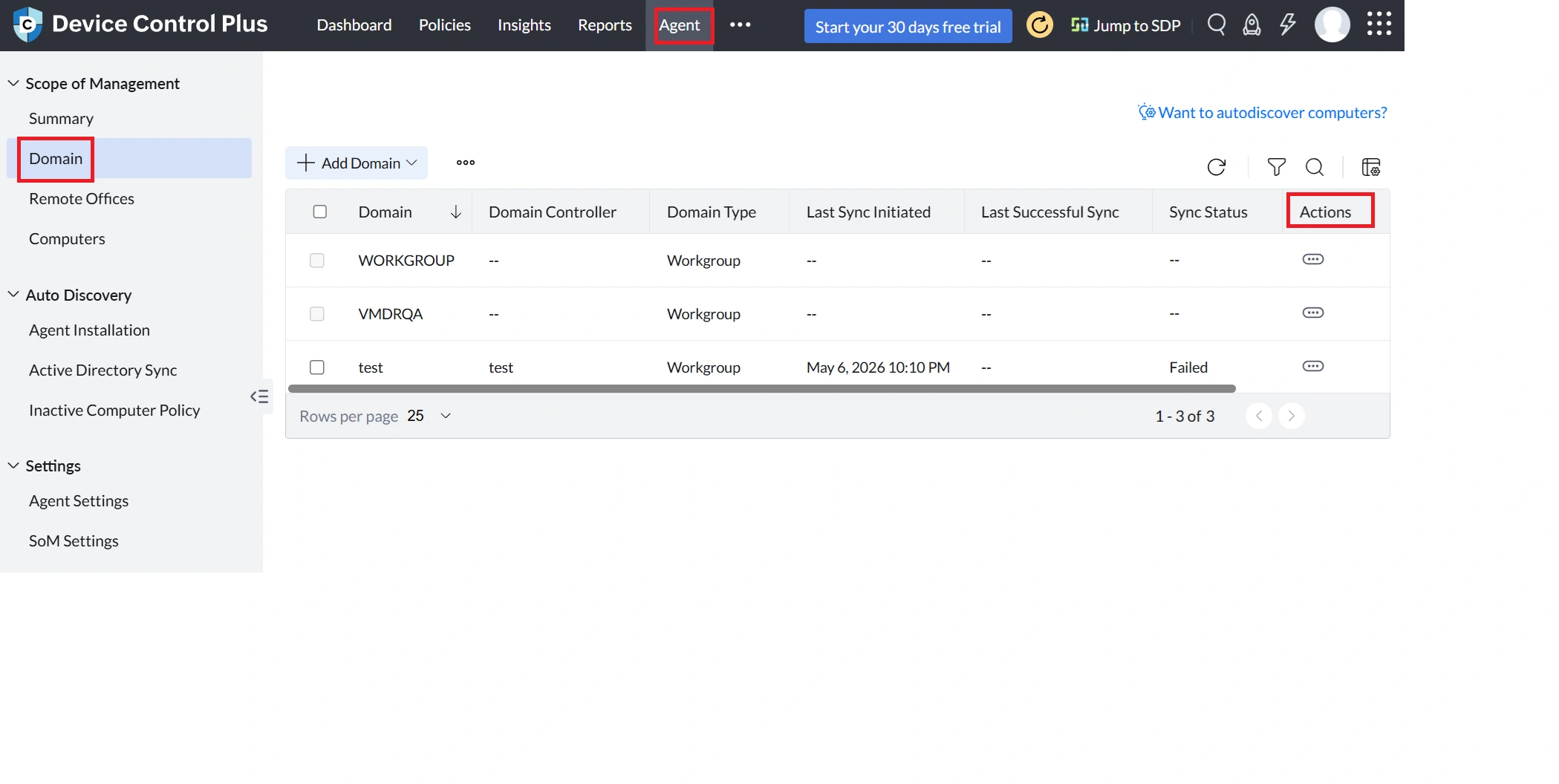
Task: Open Remote Offices in the sidebar
Action: pyautogui.click(x=82, y=199)
